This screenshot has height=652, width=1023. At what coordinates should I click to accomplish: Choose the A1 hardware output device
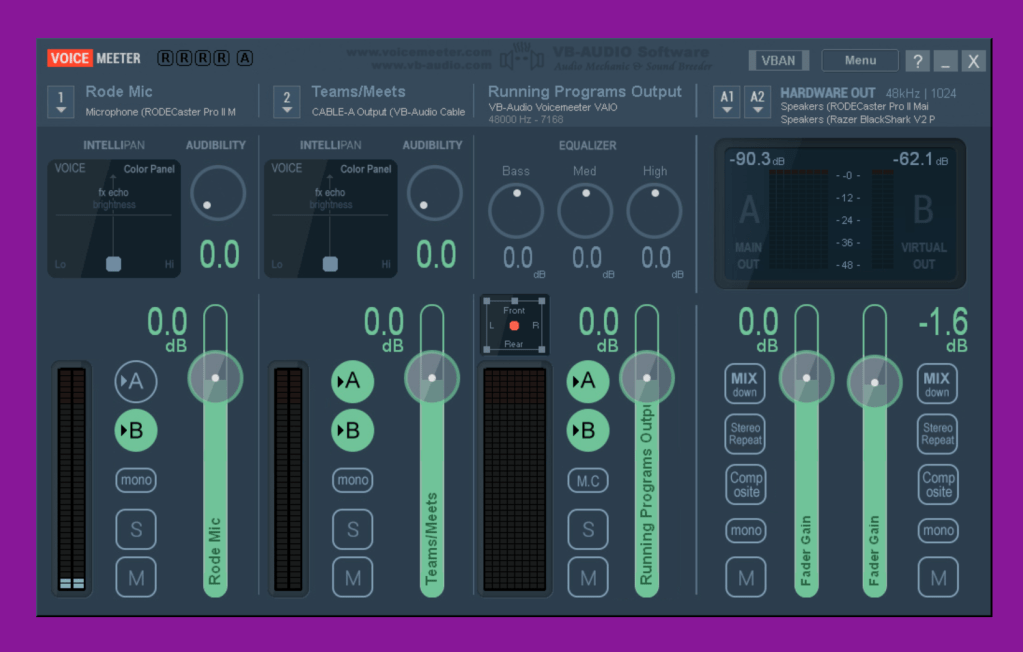point(727,102)
